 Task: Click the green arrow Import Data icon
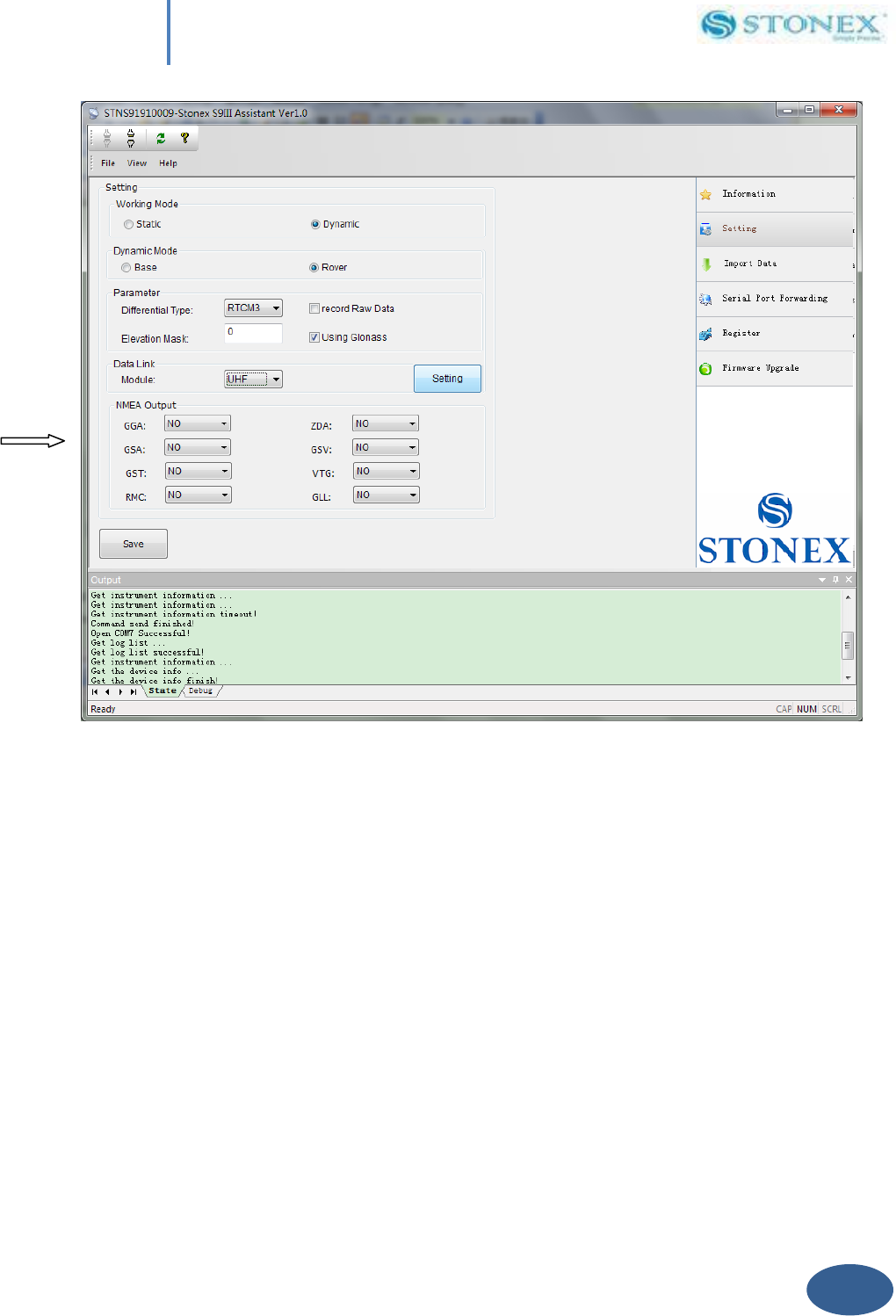(706, 264)
